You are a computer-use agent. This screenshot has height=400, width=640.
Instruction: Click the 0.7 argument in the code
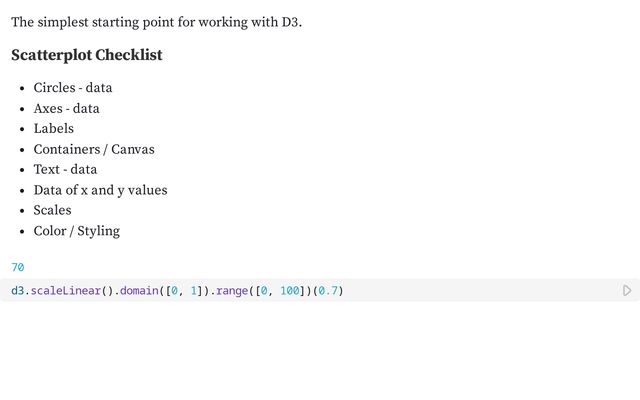tap(328, 291)
